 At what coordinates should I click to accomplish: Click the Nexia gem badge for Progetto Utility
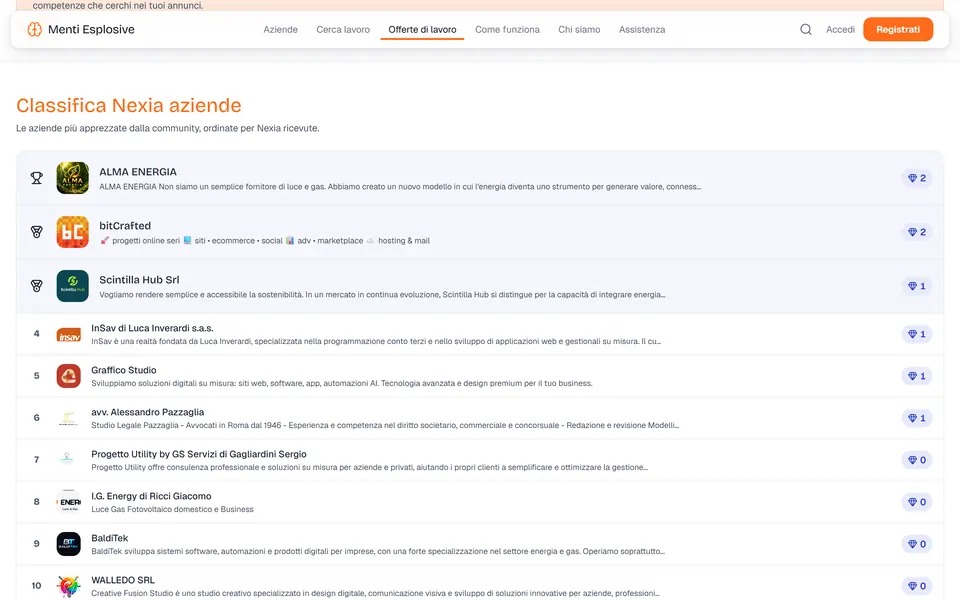[x=917, y=460]
